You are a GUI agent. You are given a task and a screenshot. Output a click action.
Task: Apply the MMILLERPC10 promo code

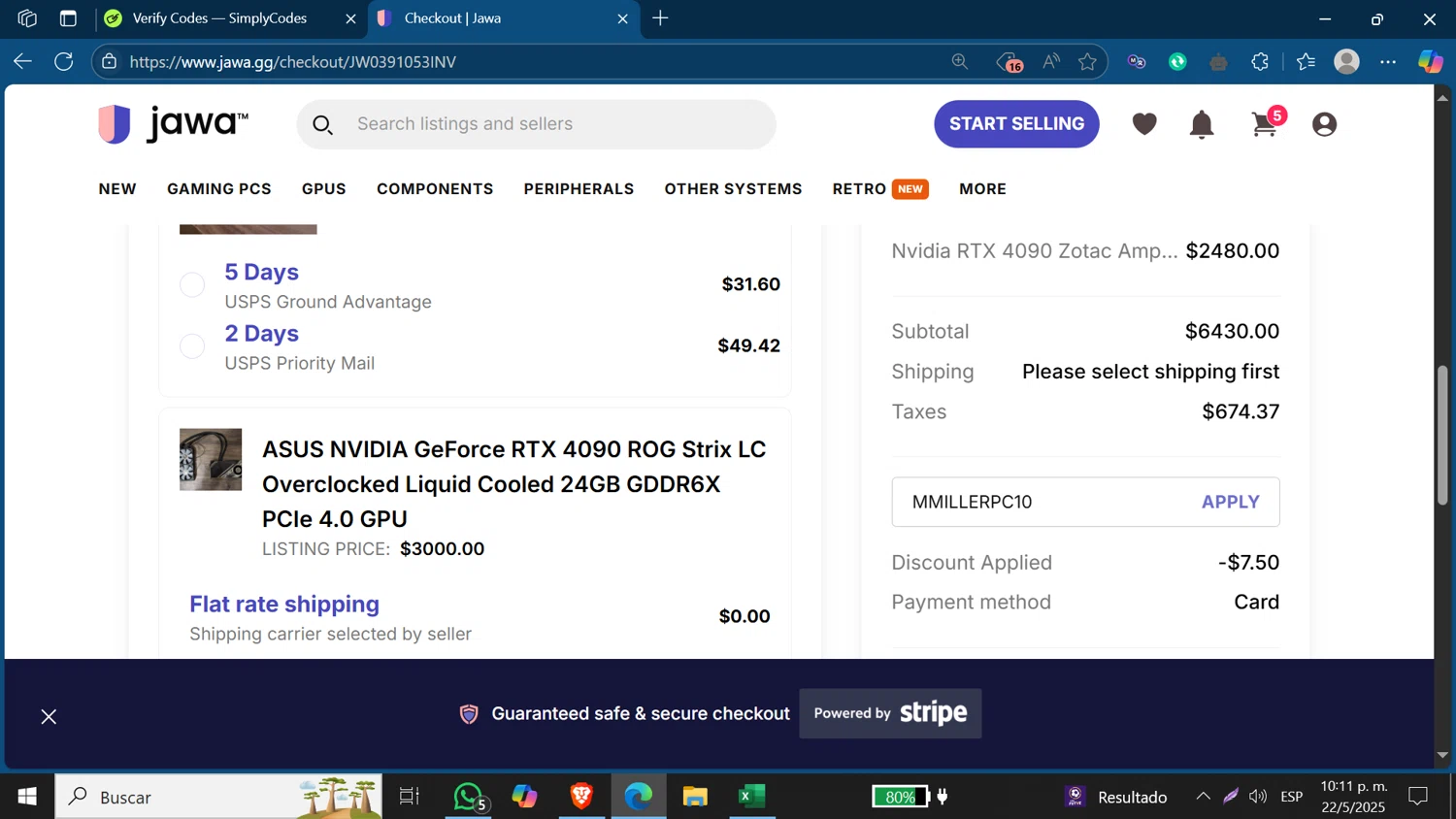point(1230,502)
